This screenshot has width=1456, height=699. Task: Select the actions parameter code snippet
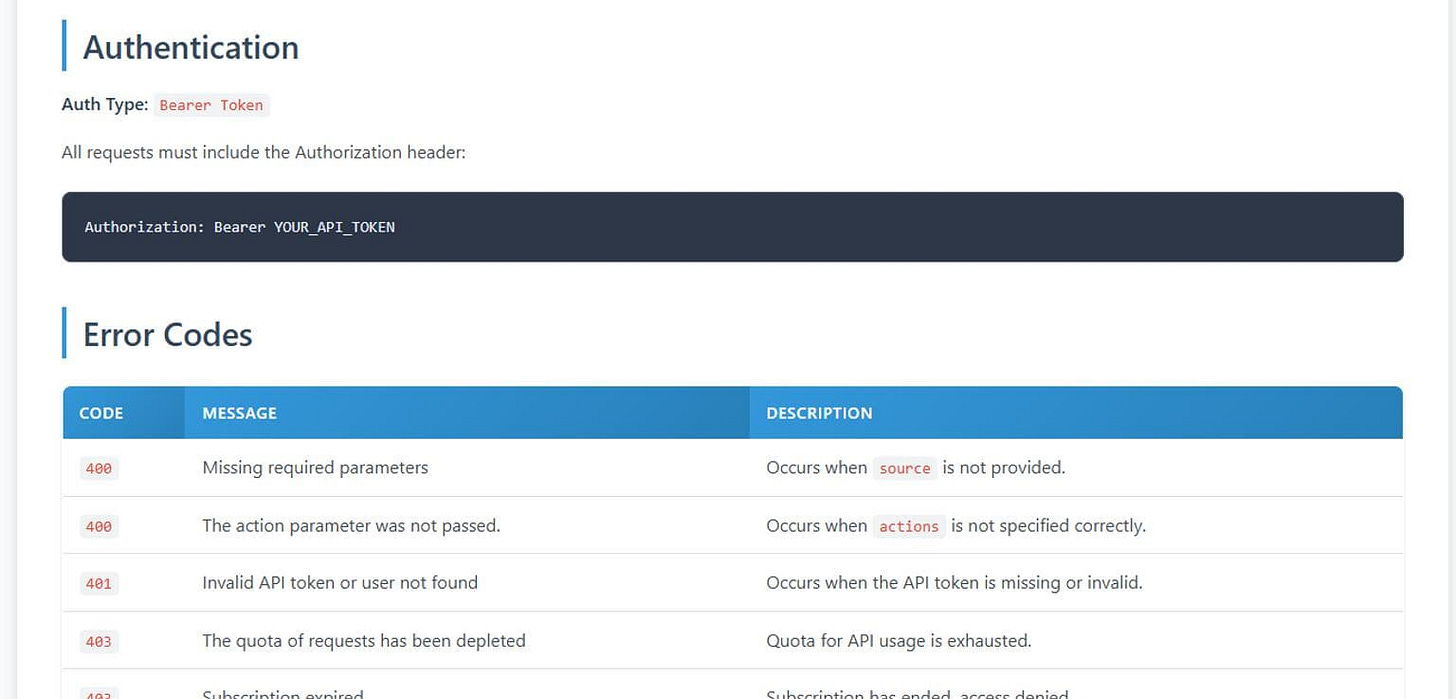tap(908, 526)
